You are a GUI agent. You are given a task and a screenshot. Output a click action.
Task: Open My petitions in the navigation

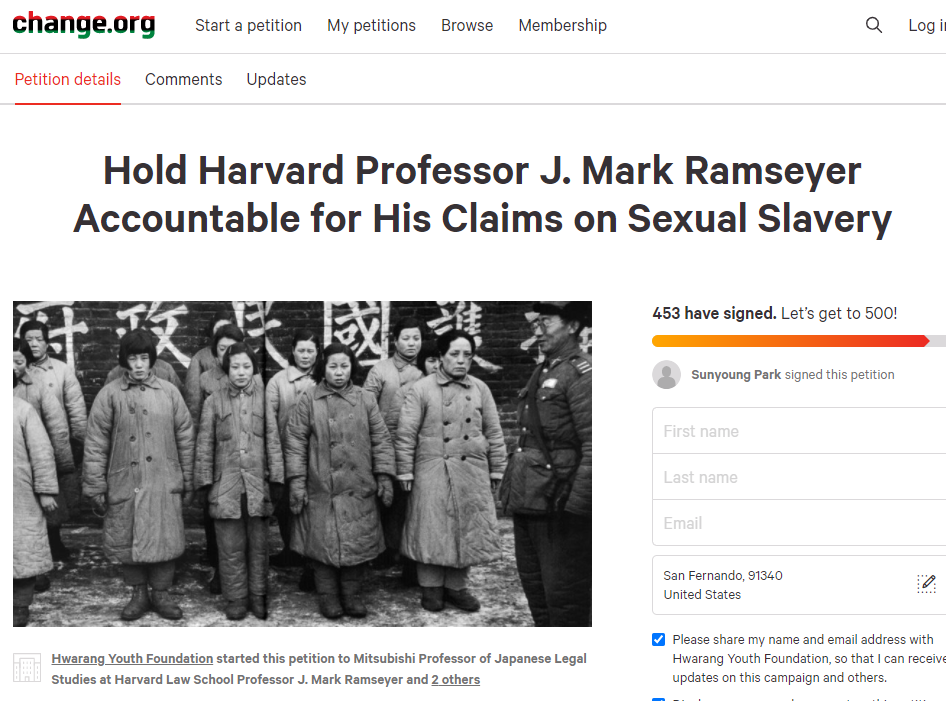(x=371, y=25)
